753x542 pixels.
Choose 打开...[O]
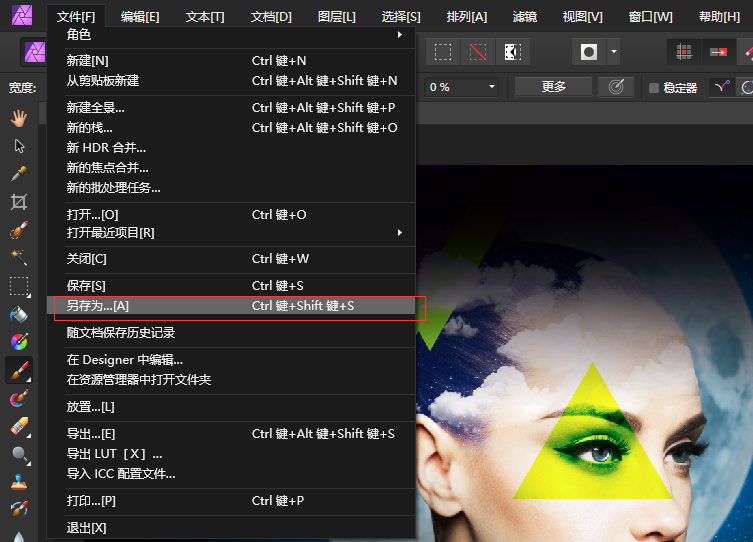(x=231, y=215)
